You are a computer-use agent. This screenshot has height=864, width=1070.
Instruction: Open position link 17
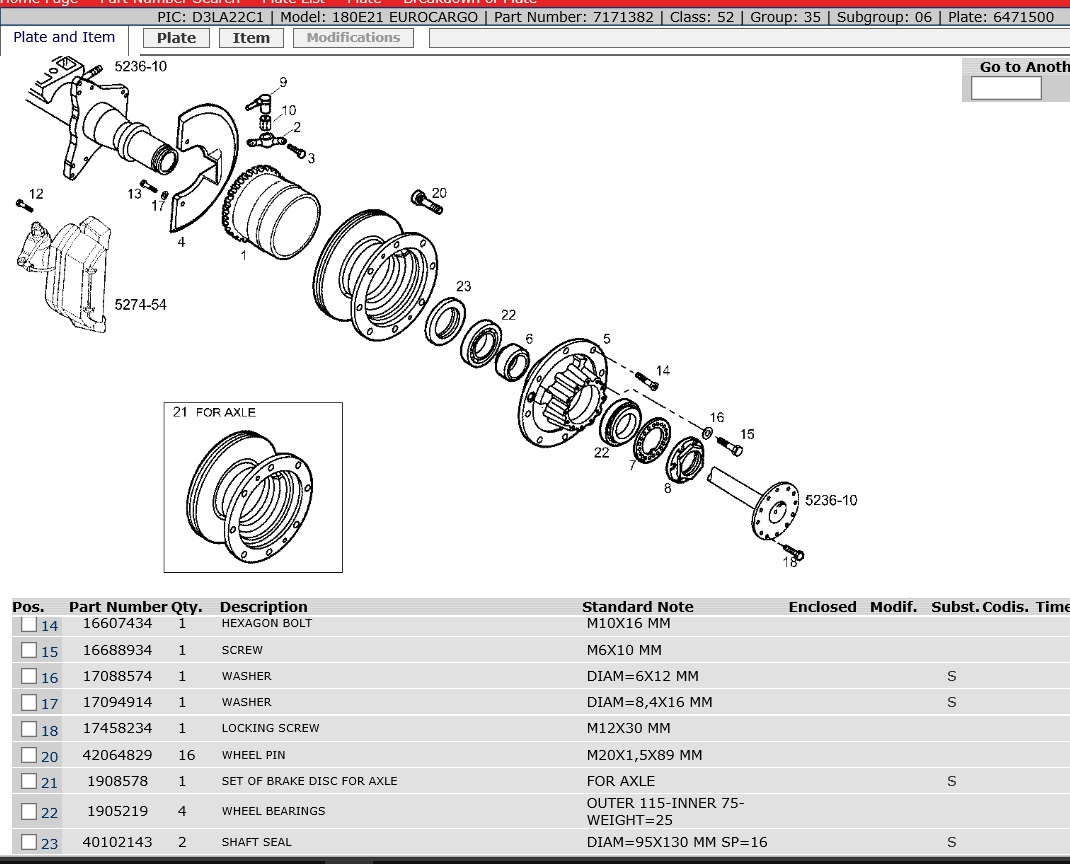coord(50,704)
